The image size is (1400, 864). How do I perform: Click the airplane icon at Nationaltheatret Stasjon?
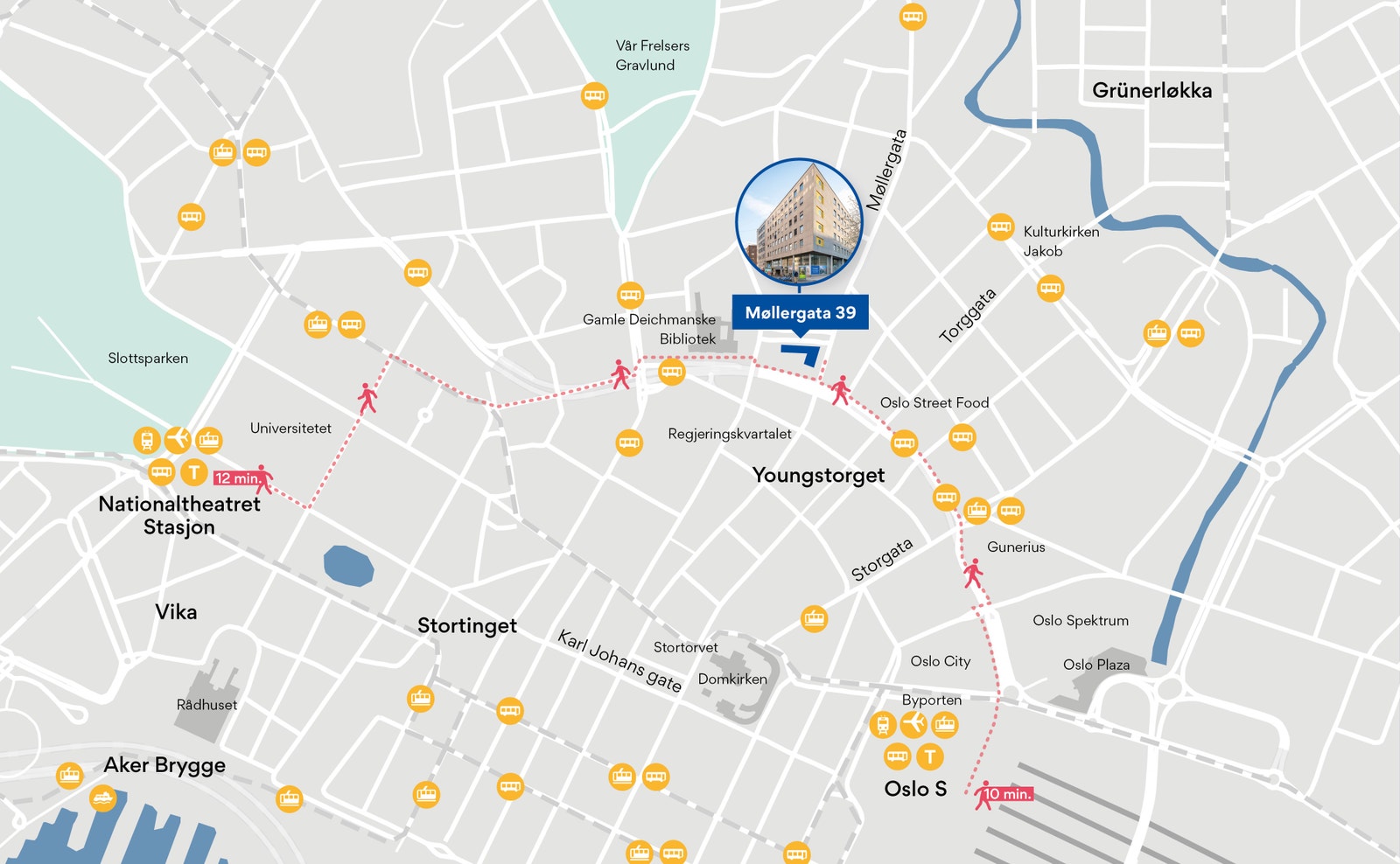(x=178, y=437)
